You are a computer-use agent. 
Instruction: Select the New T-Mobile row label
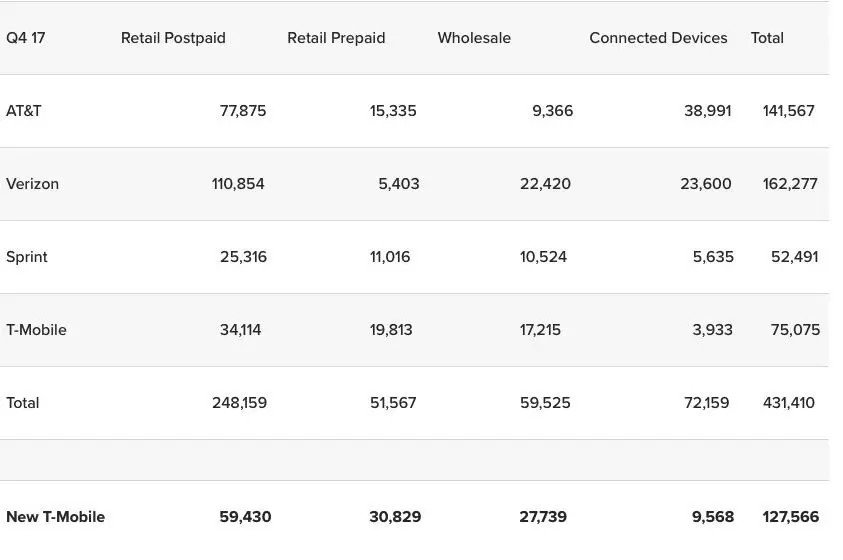point(55,517)
